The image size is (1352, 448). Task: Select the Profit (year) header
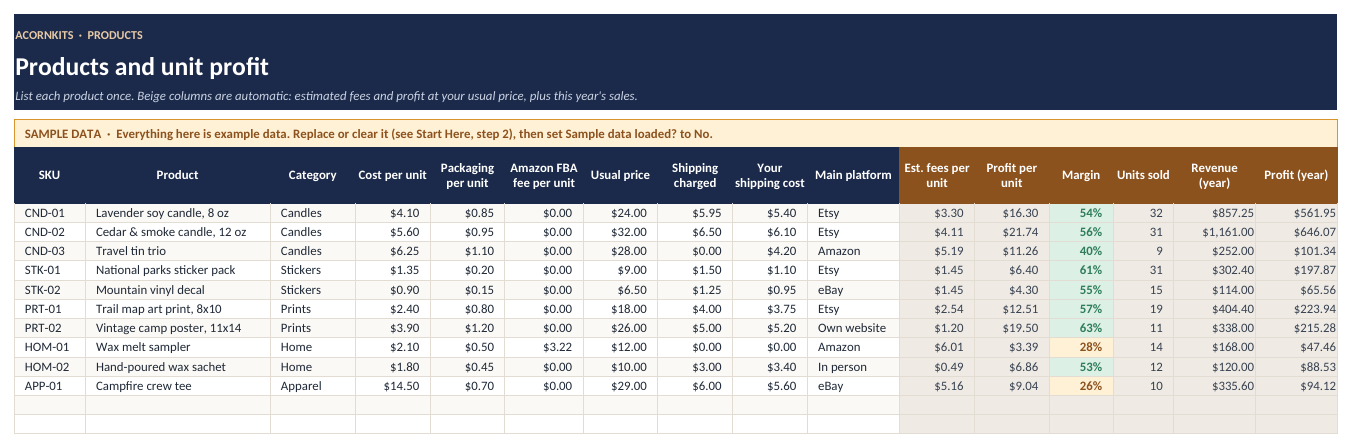(1296, 175)
